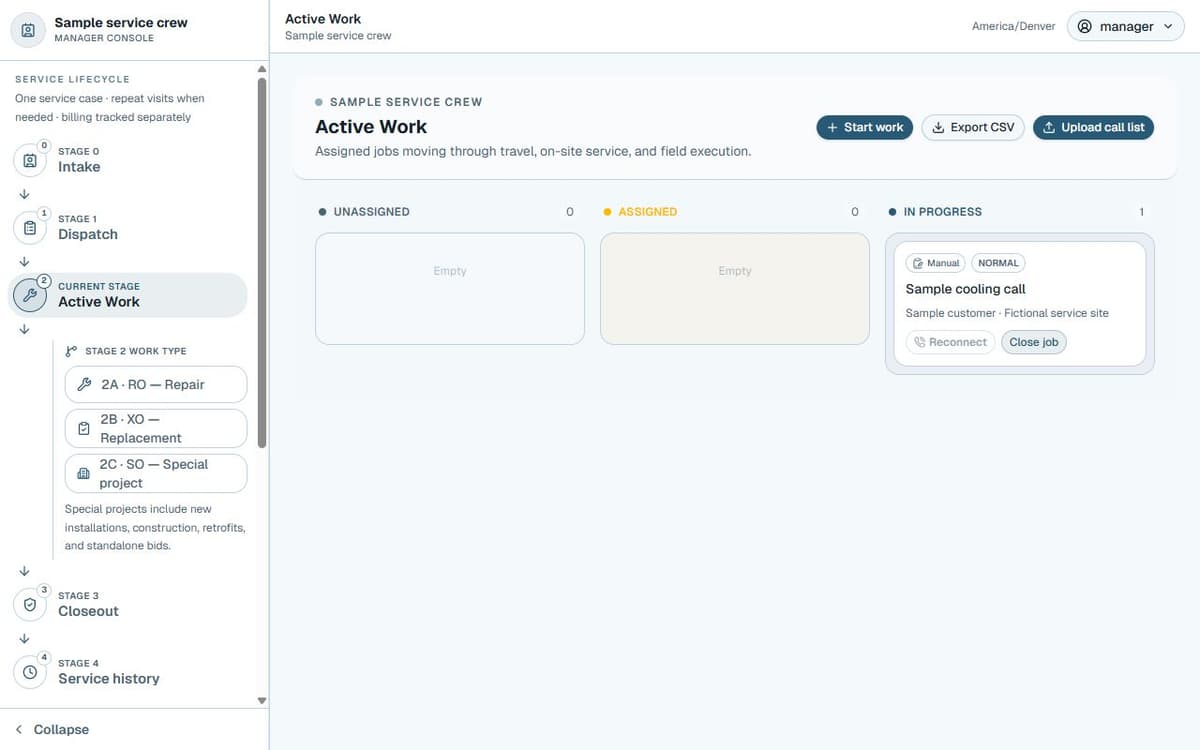Click the Reconnect button label
Screen dimensions: 1200x750
point(958,342)
